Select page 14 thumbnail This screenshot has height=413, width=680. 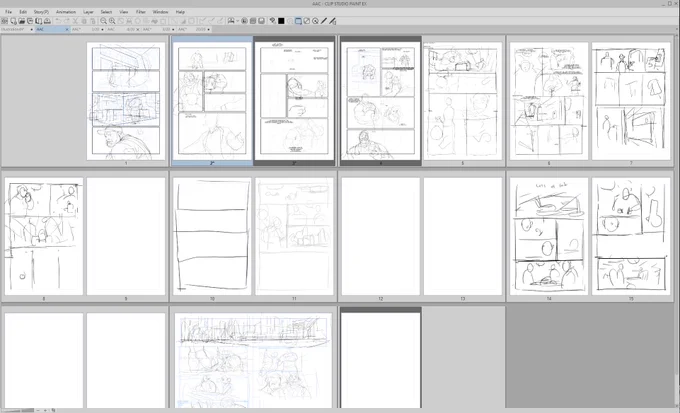[x=549, y=236]
